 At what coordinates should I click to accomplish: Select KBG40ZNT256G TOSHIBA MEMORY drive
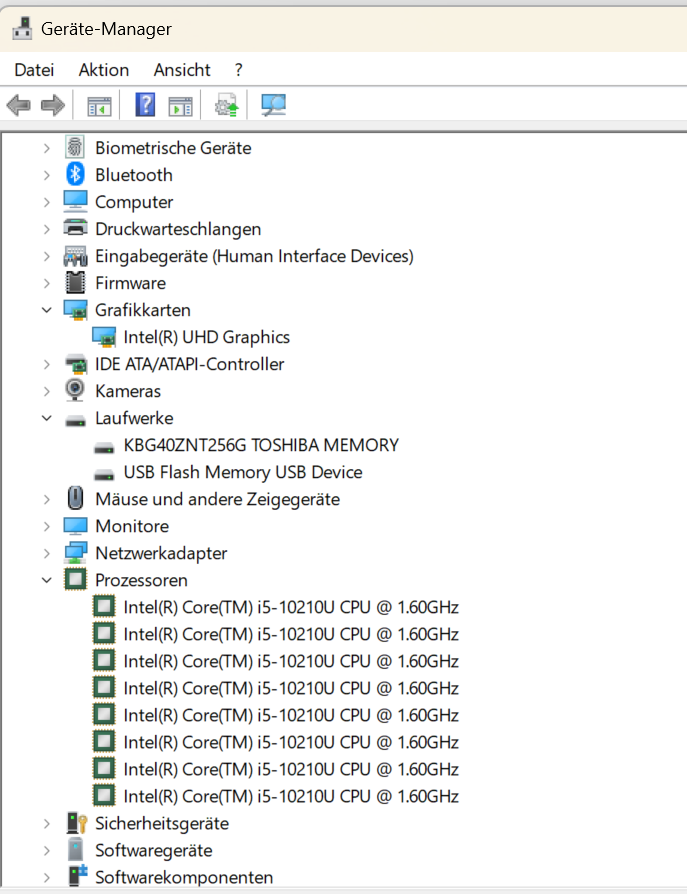point(261,445)
